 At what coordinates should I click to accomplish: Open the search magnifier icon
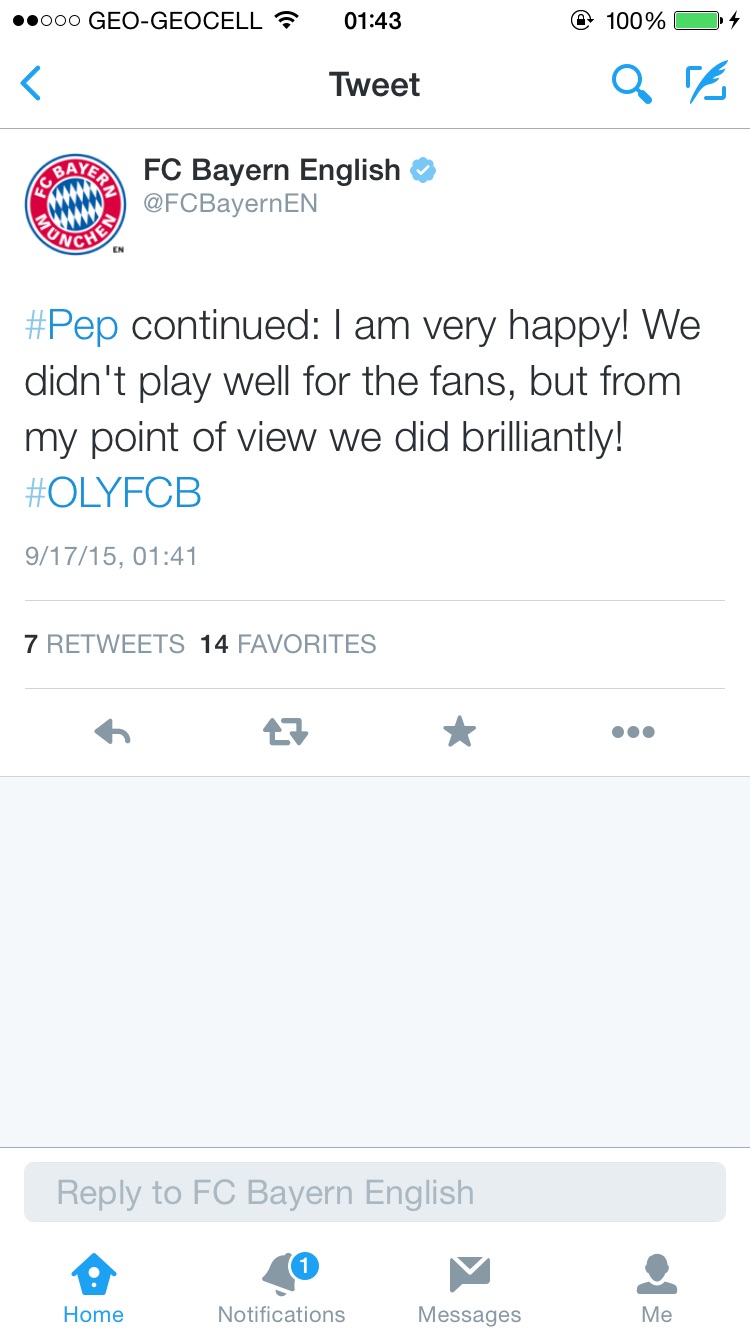(x=631, y=84)
